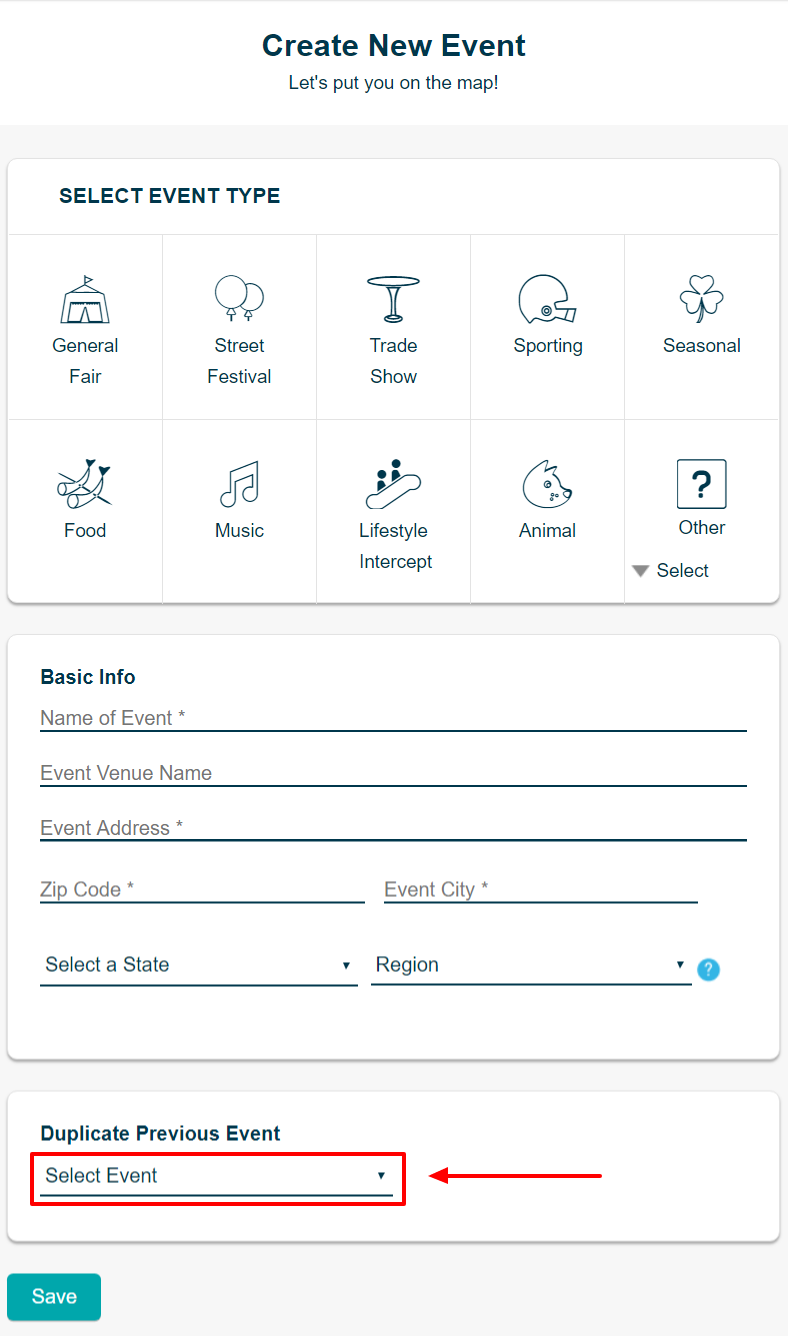
Task: Open the Region dropdown
Action: click(530, 965)
